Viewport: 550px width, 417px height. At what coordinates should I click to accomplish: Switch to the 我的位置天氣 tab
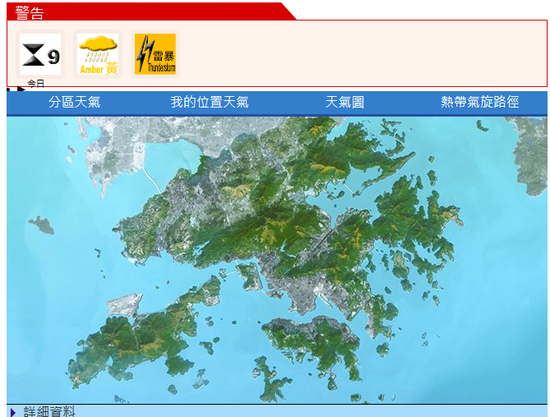(209, 102)
